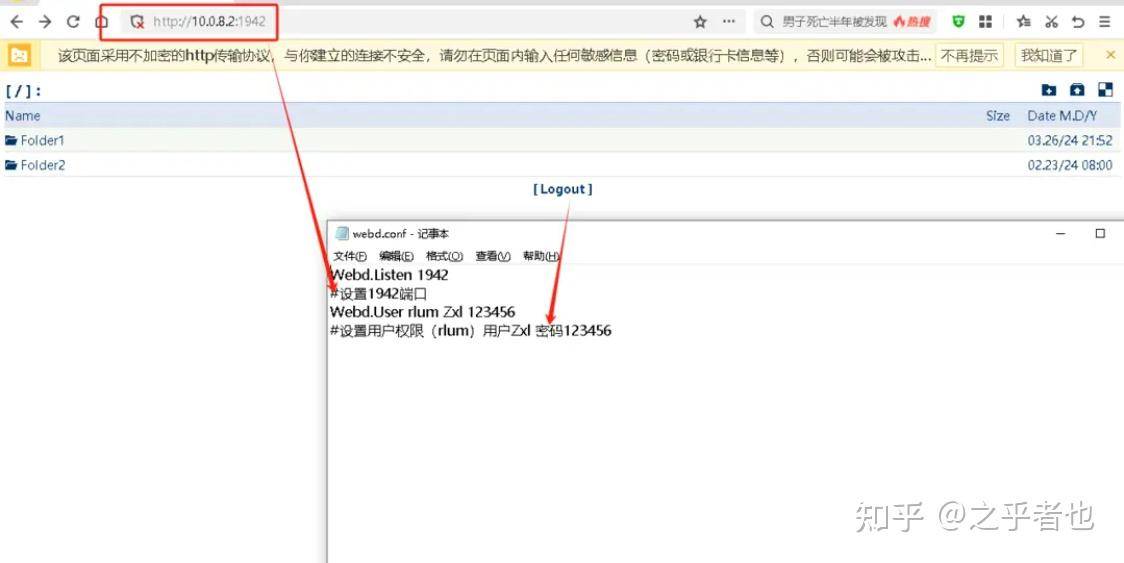Open the Folder1 link
The height and width of the screenshot is (563, 1124).
[x=42, y=141]
